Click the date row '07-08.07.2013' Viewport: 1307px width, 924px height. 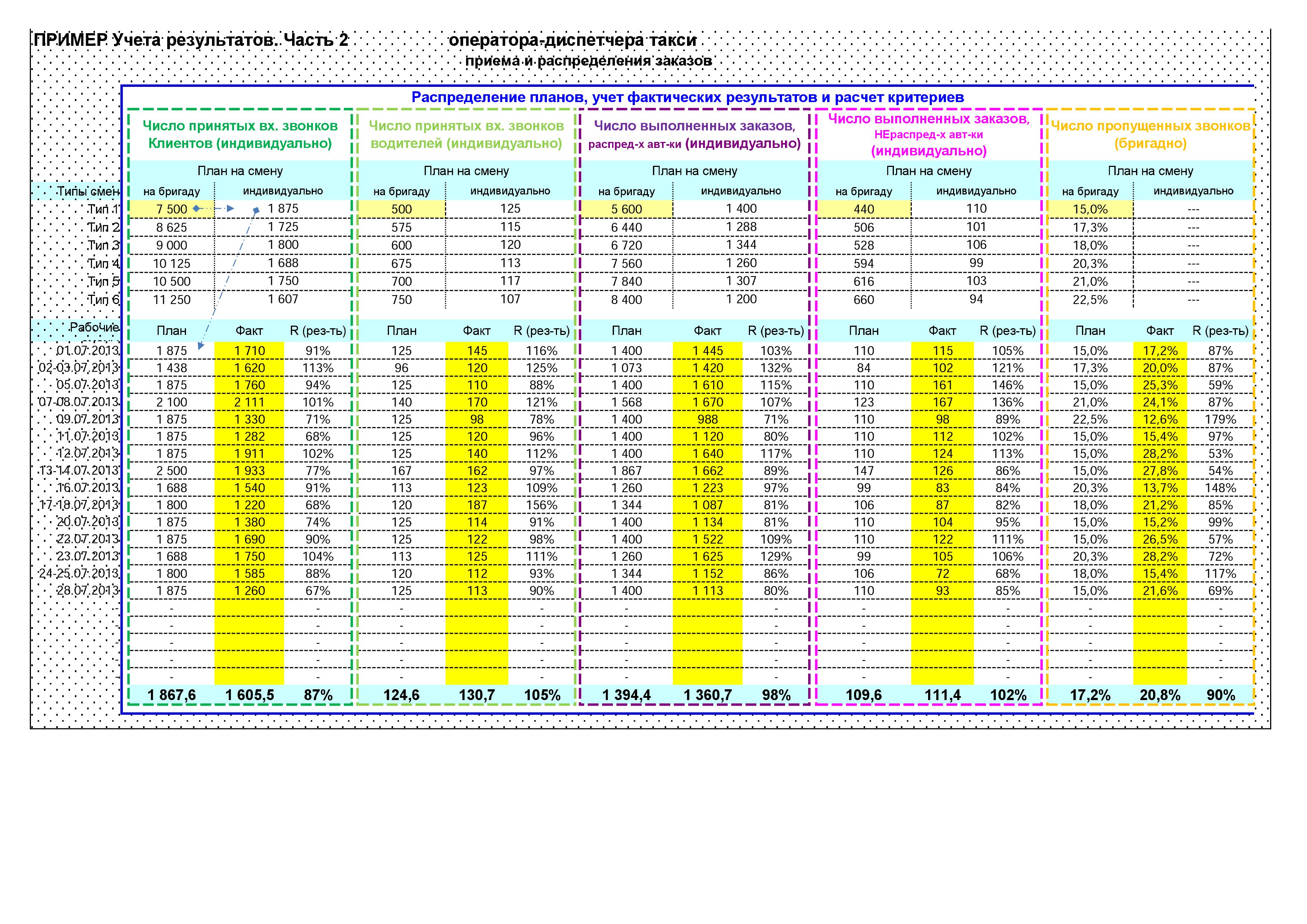(x=79, y=402)
